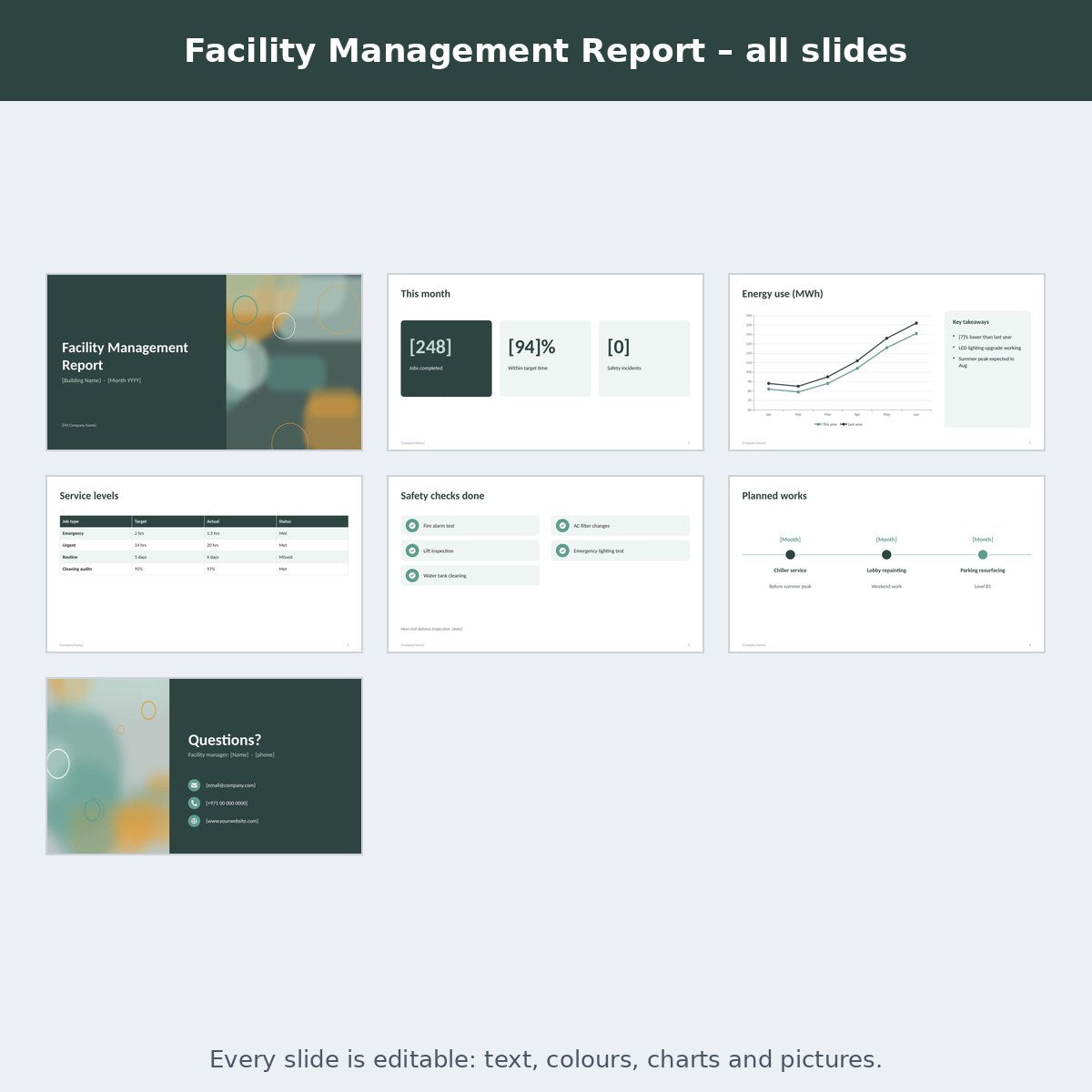The image size is (1092, 1092).
Task: Click the check icon beside Lift inspection
Action: point(412,551)
